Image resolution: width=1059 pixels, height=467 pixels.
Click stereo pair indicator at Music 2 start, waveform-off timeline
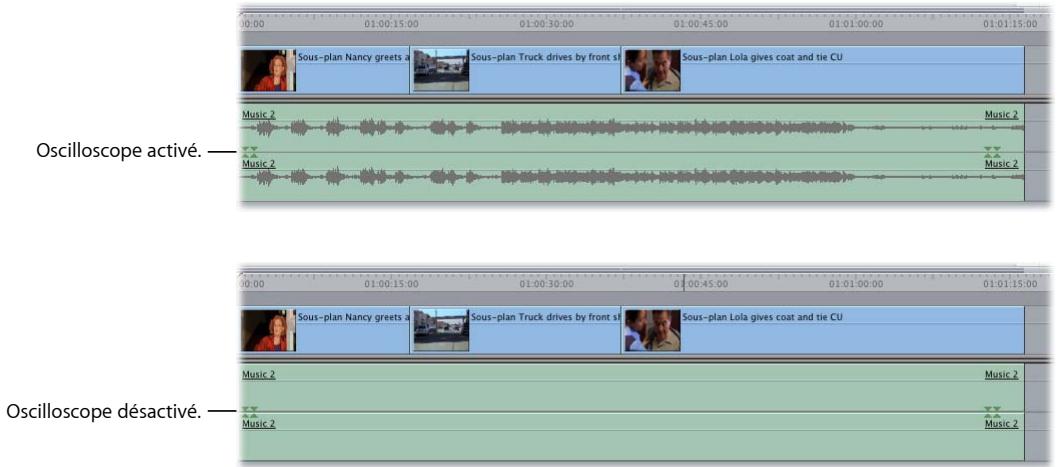250,411
